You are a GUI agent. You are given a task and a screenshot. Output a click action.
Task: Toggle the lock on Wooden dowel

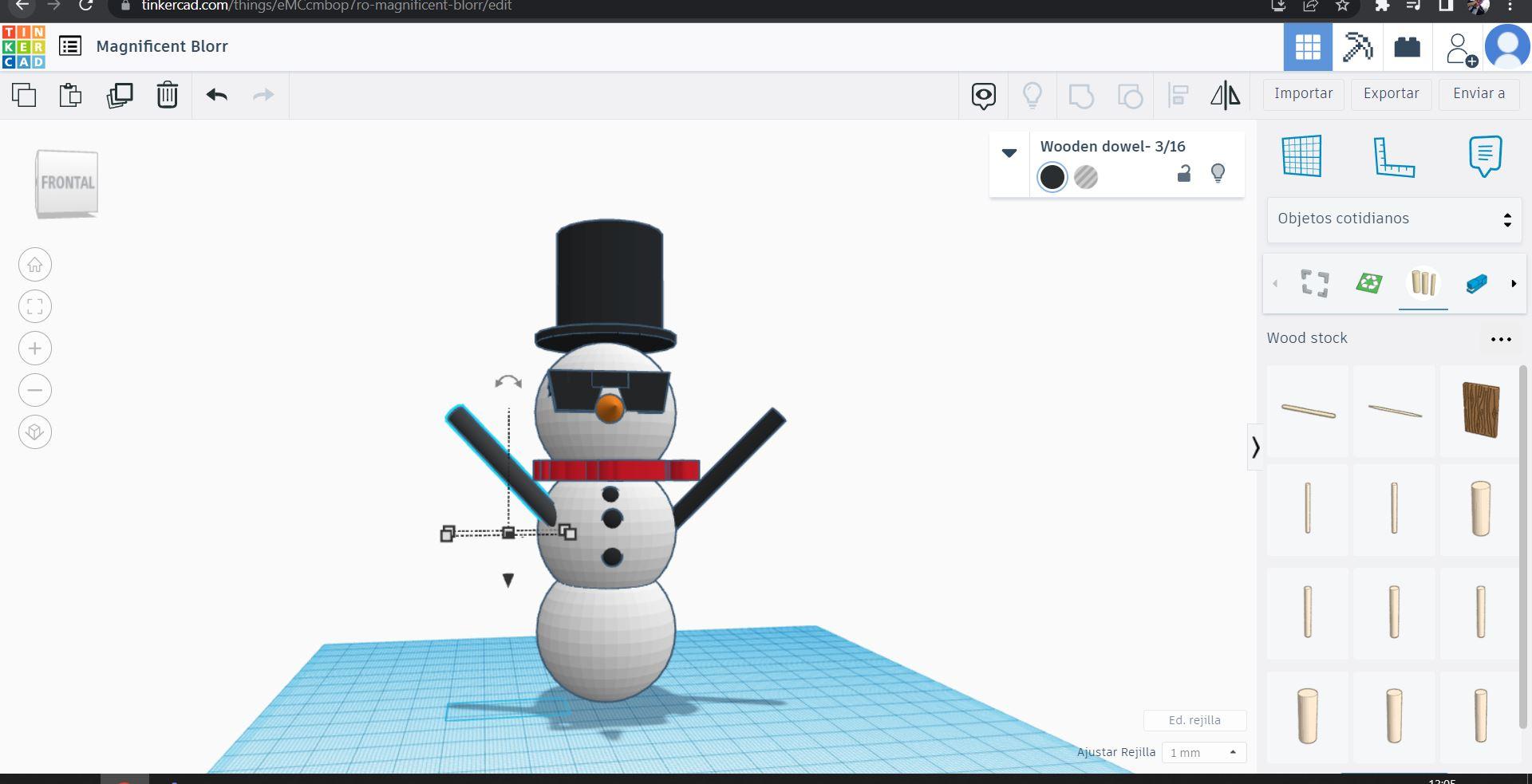click(1184, 173)
